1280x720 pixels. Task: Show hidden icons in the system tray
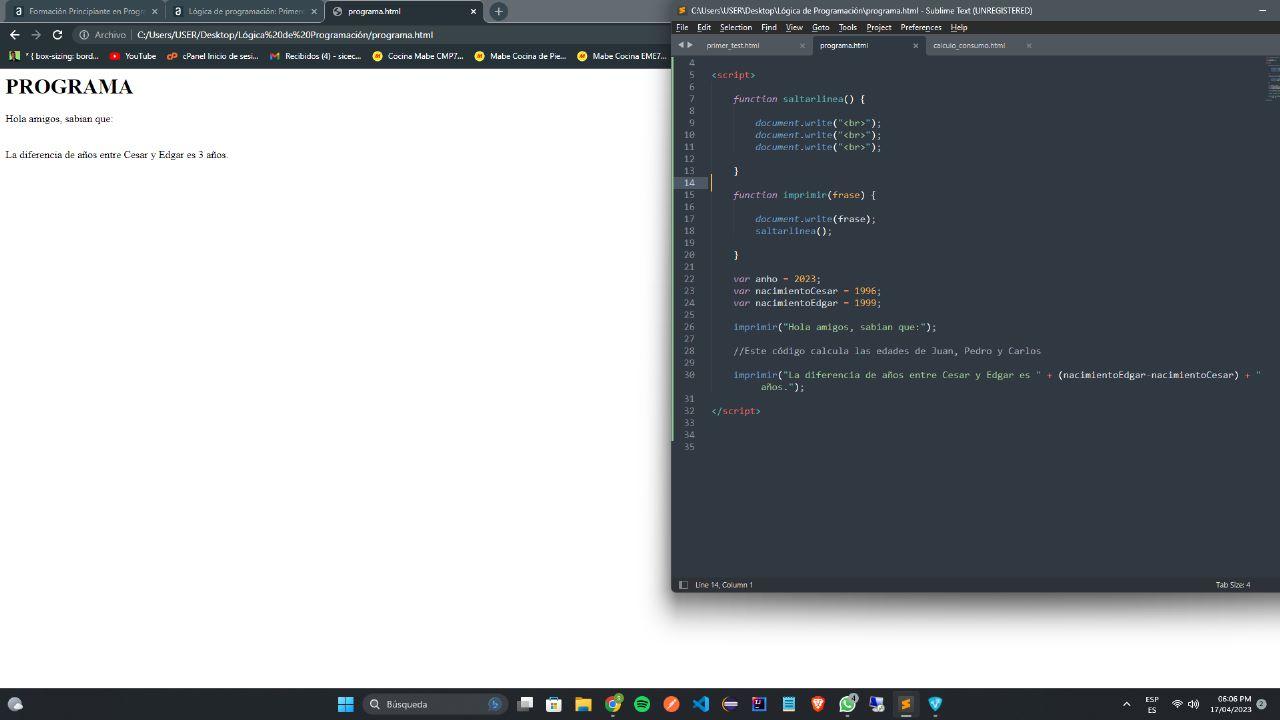coord(1126,704)
